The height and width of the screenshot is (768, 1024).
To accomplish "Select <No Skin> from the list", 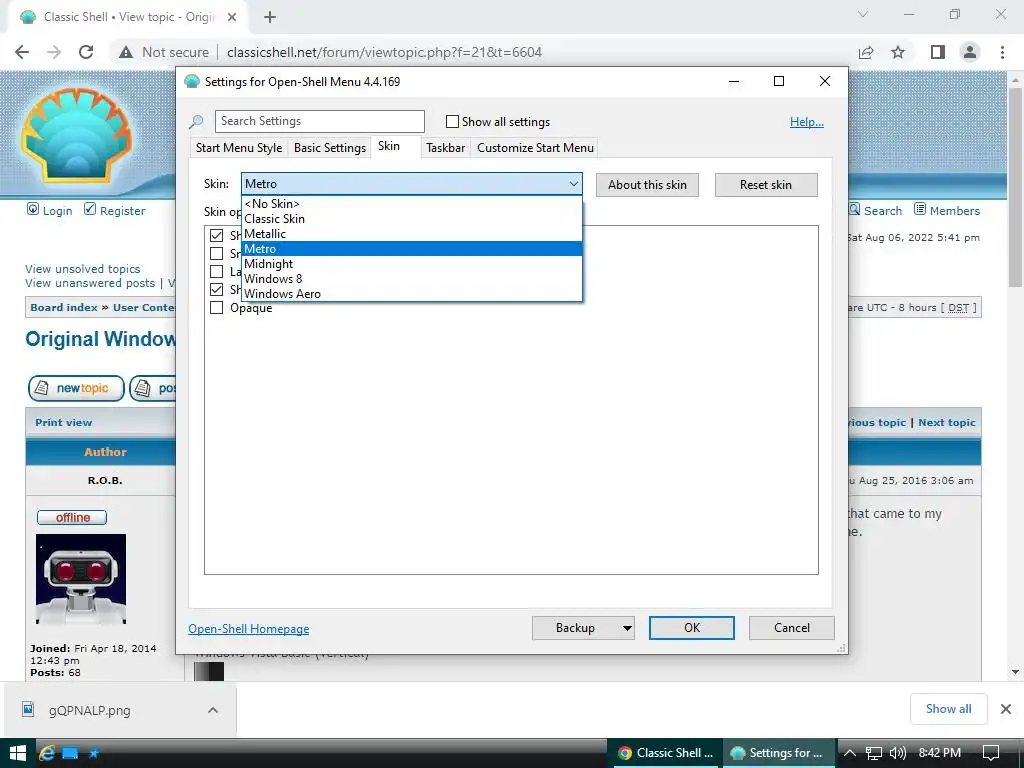I will click(x=411, y=204).
